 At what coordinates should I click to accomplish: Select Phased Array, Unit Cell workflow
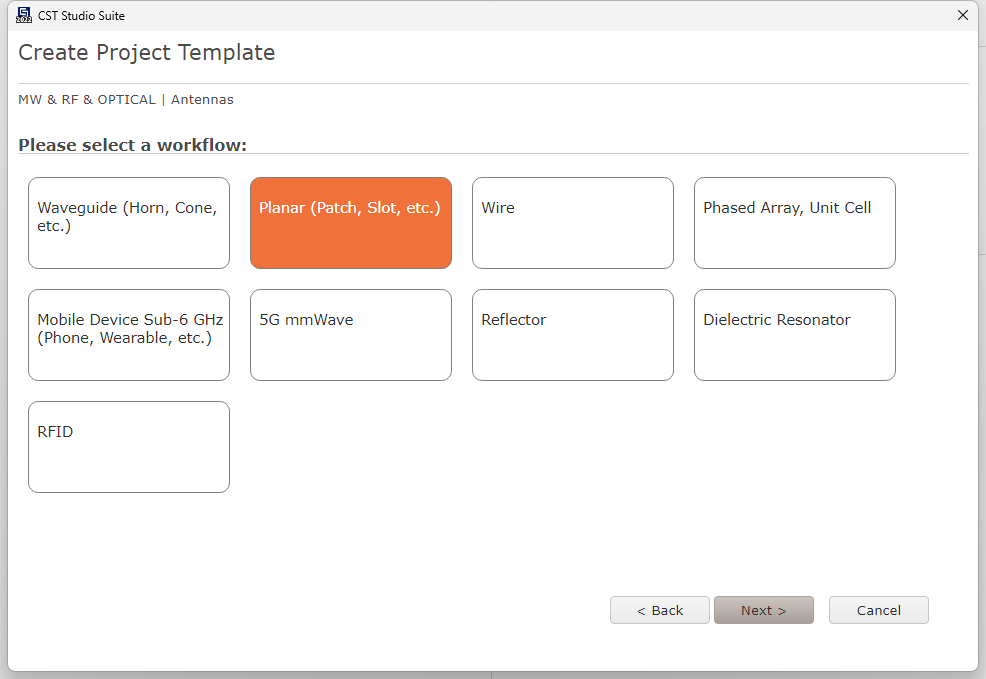pos(795,223)
